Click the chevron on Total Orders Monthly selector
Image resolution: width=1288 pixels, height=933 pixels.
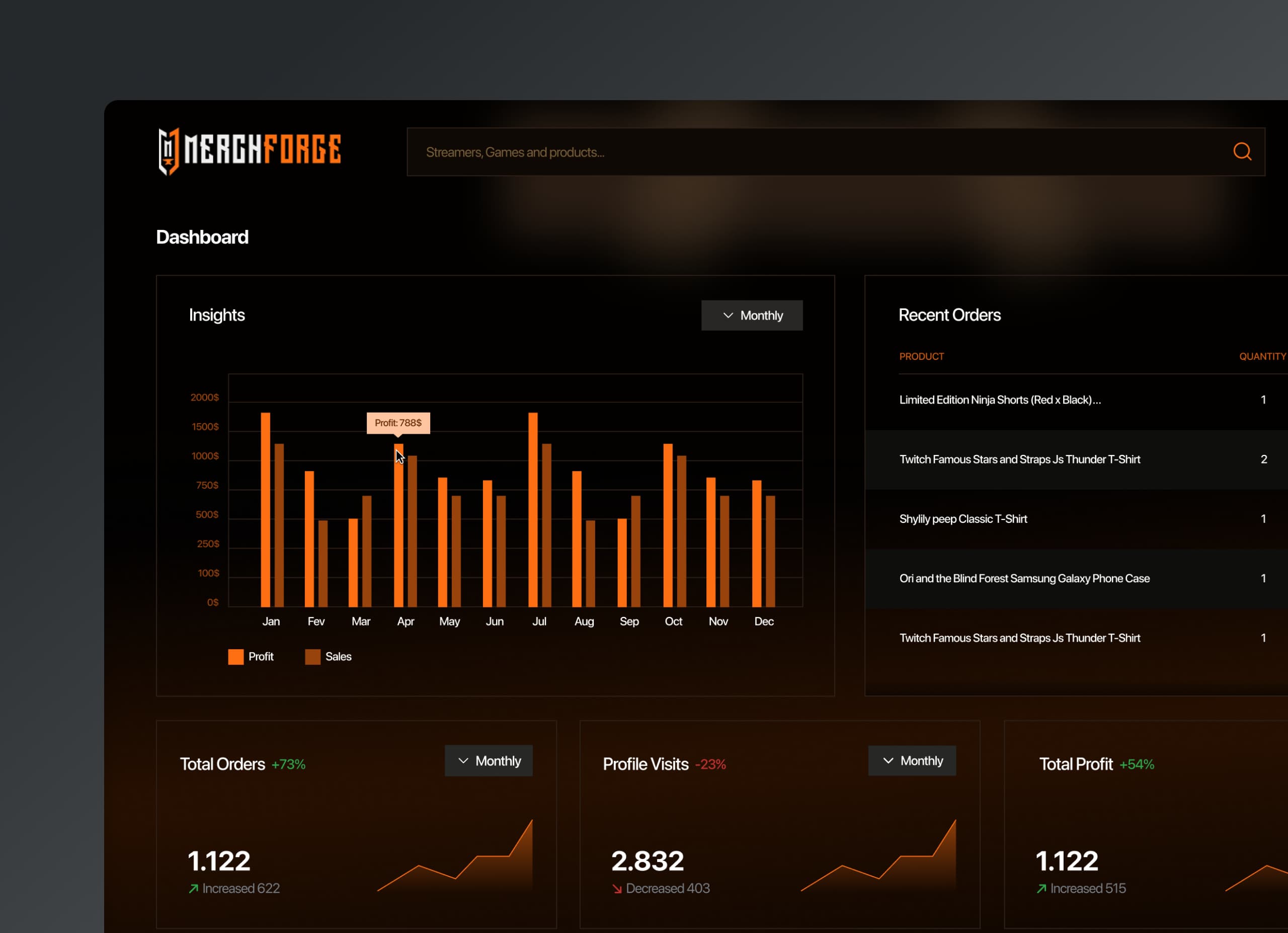(463, 760)
